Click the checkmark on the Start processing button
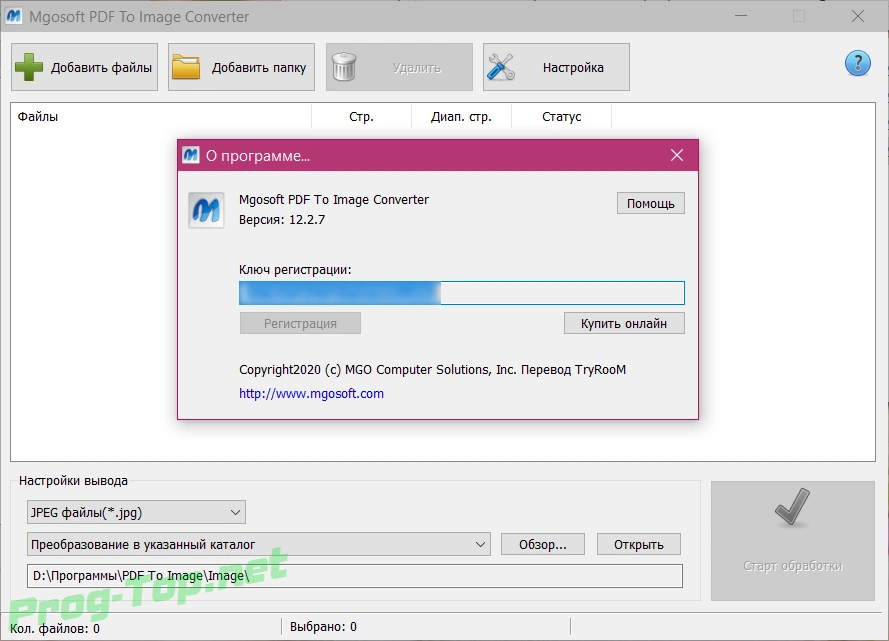This screenshot has width=889, height=641. (x=792, y=506)
